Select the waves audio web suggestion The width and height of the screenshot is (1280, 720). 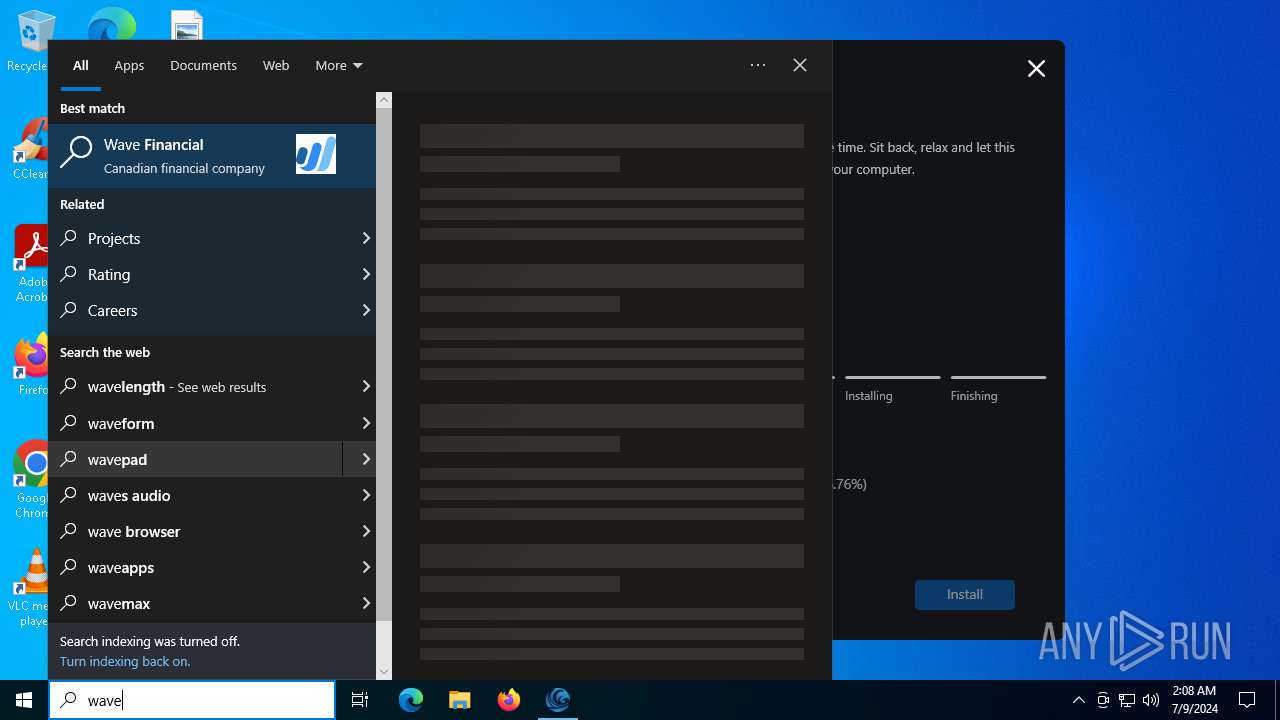tap(196, 495)
